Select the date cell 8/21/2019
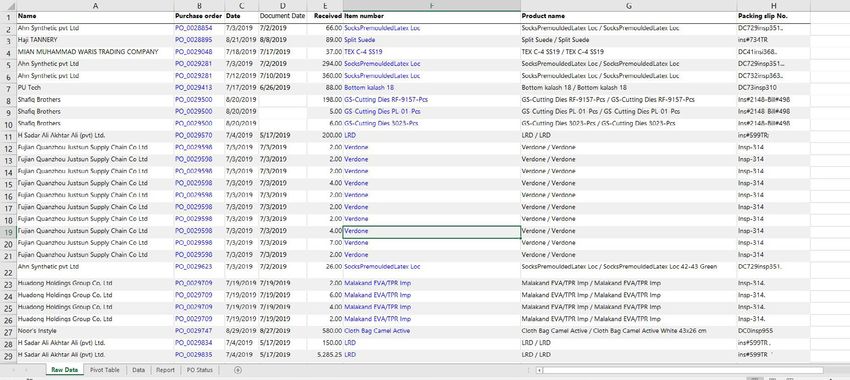This screenshot has height=380, width=850. tap(241, 40)
